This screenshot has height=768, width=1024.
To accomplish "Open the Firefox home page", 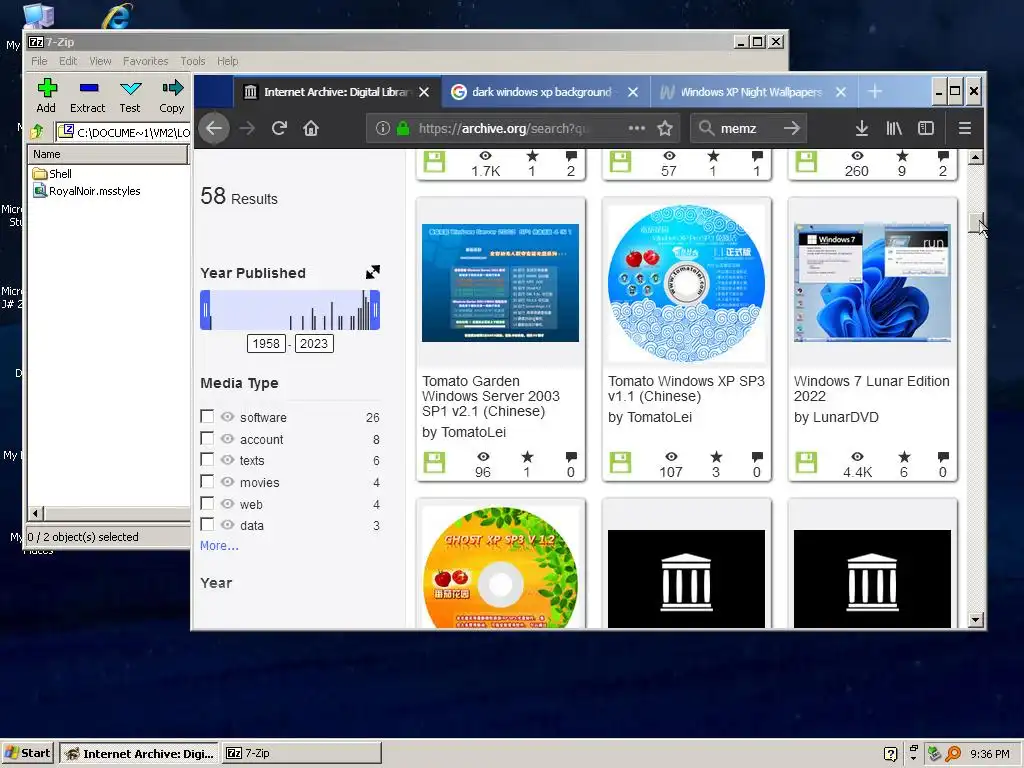I will click(311, 129).
